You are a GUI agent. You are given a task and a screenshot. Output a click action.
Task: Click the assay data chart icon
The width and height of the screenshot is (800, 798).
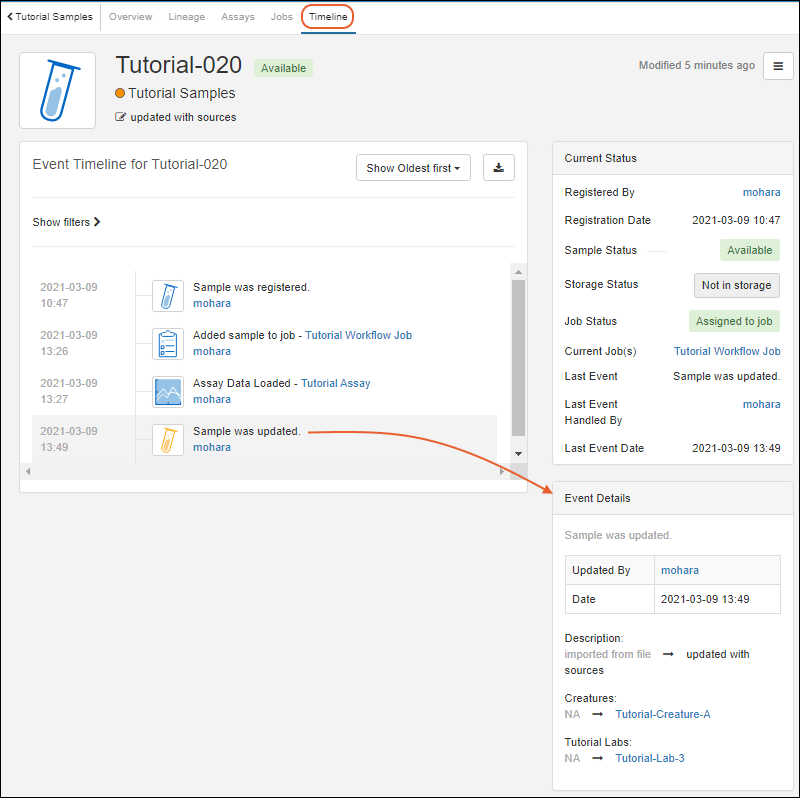168,391
